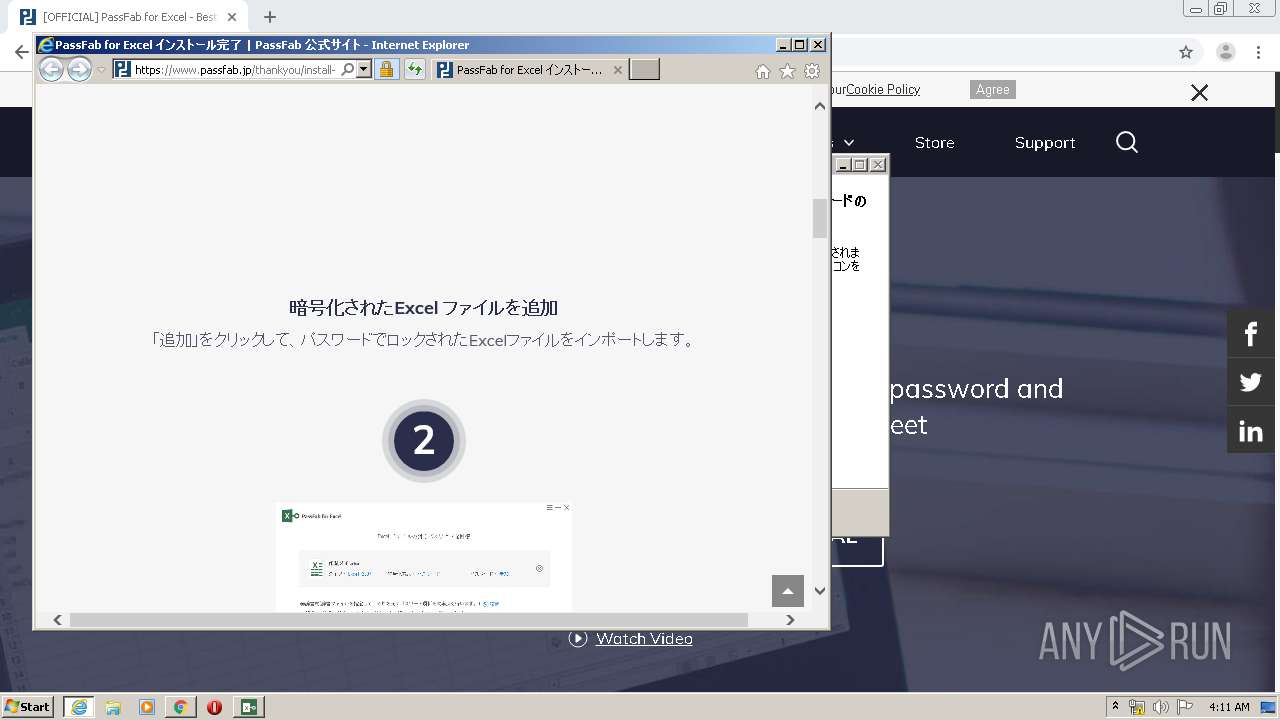Bookmark this page with Chrome star
The image size is (1280, 720).
click(x=1186, y=52)
